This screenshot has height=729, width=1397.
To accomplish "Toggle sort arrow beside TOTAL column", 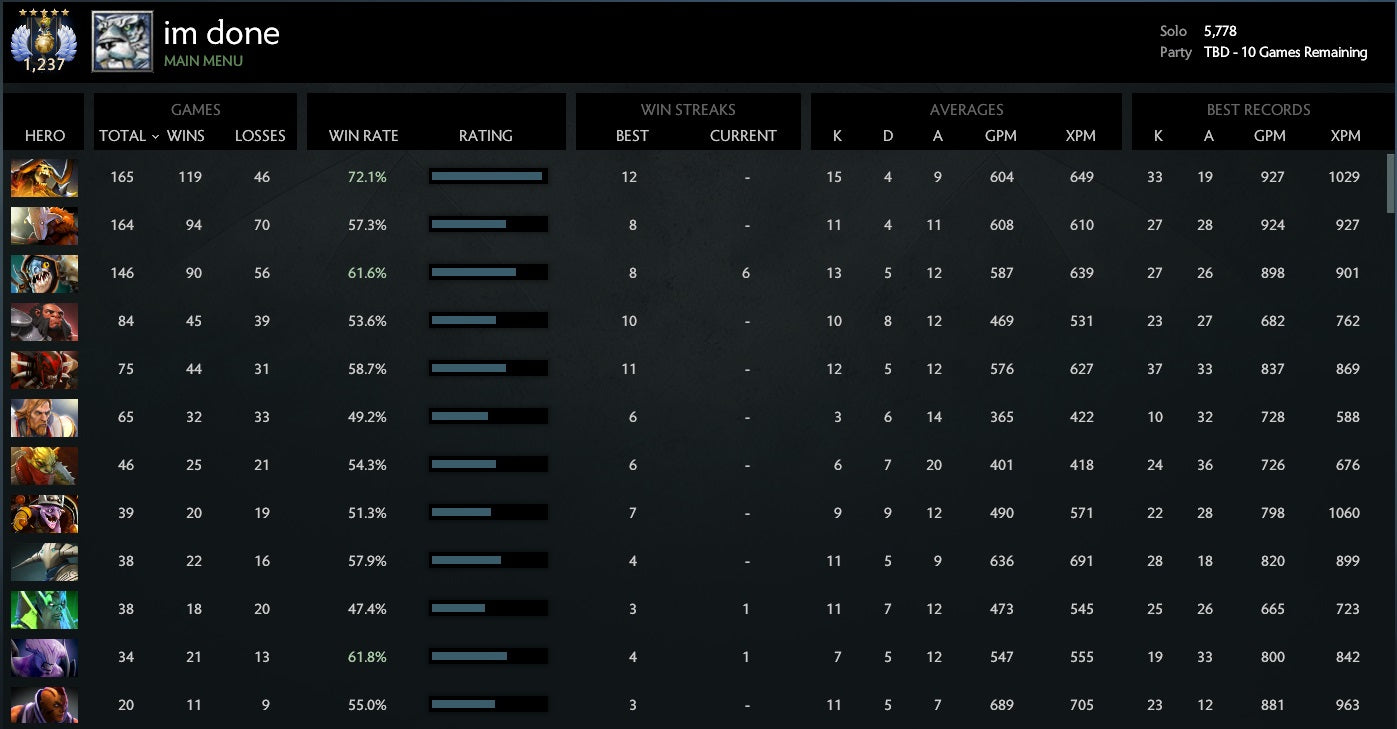I will [x=155, y=136].
